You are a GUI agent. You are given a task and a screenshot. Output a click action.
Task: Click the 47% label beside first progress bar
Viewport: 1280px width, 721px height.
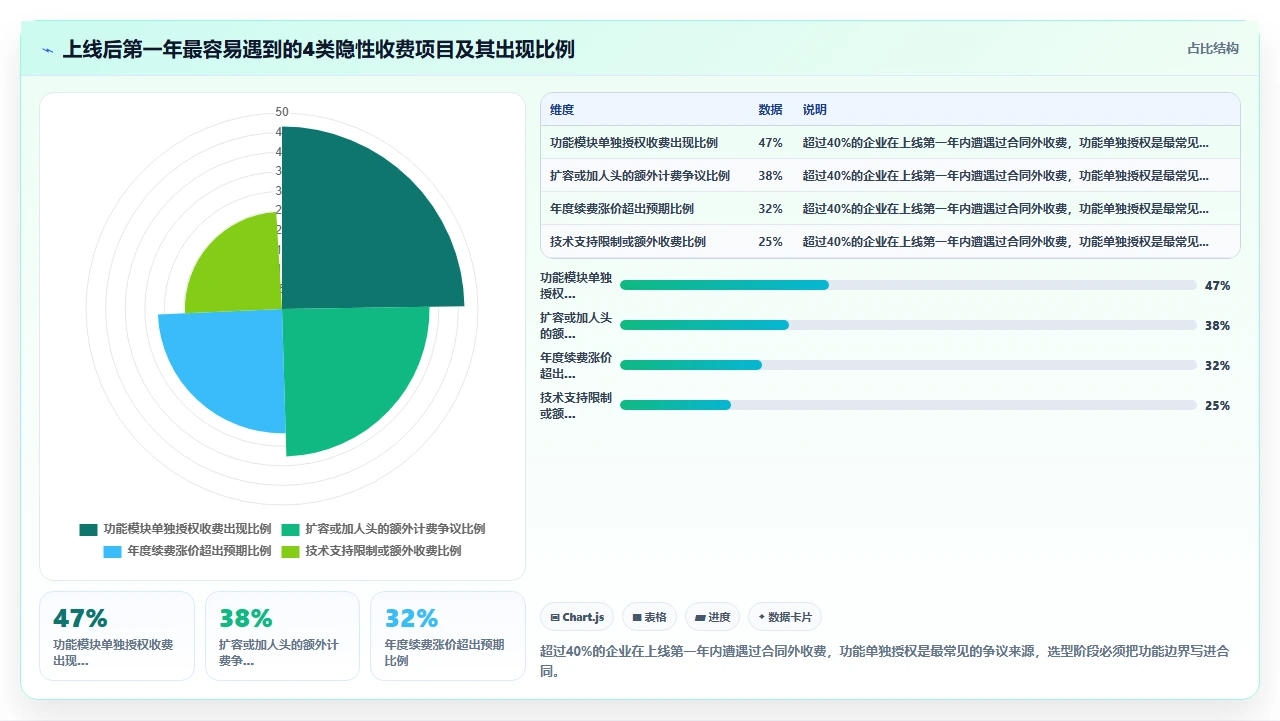point(1217,285)
